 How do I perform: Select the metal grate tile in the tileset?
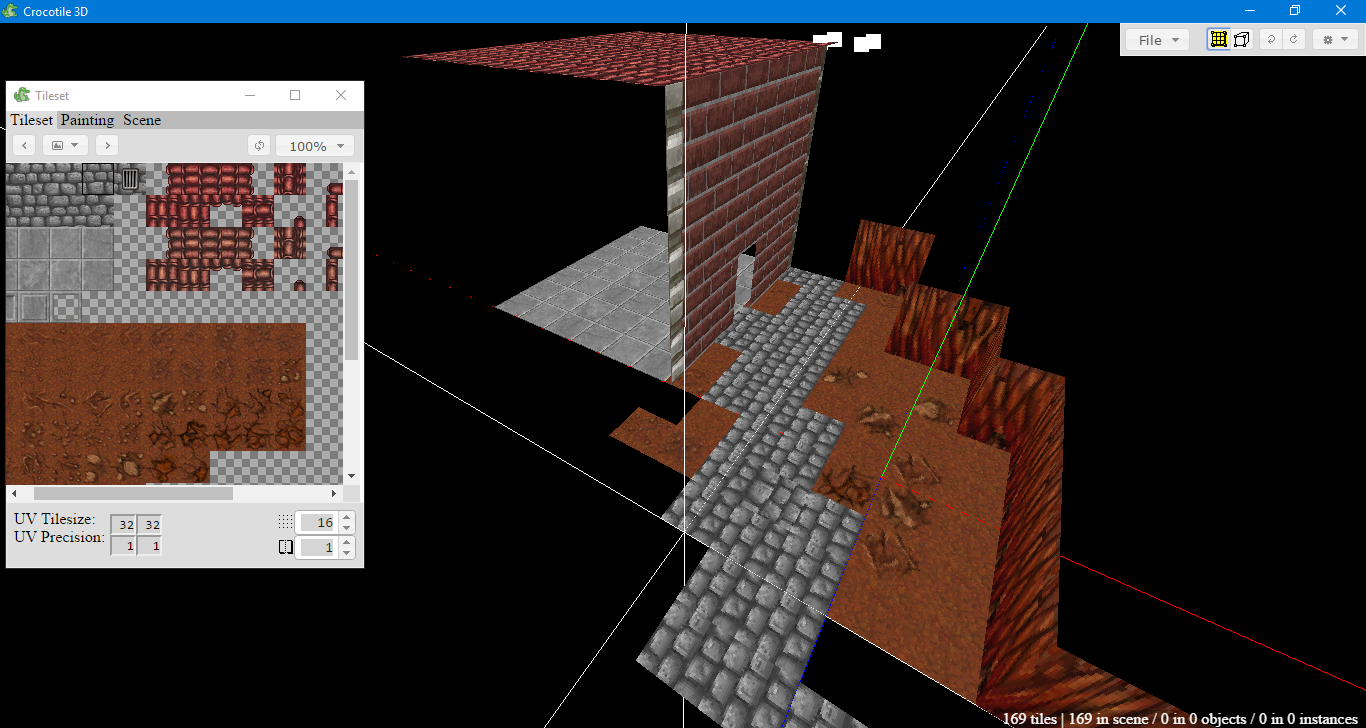[130, 178]
